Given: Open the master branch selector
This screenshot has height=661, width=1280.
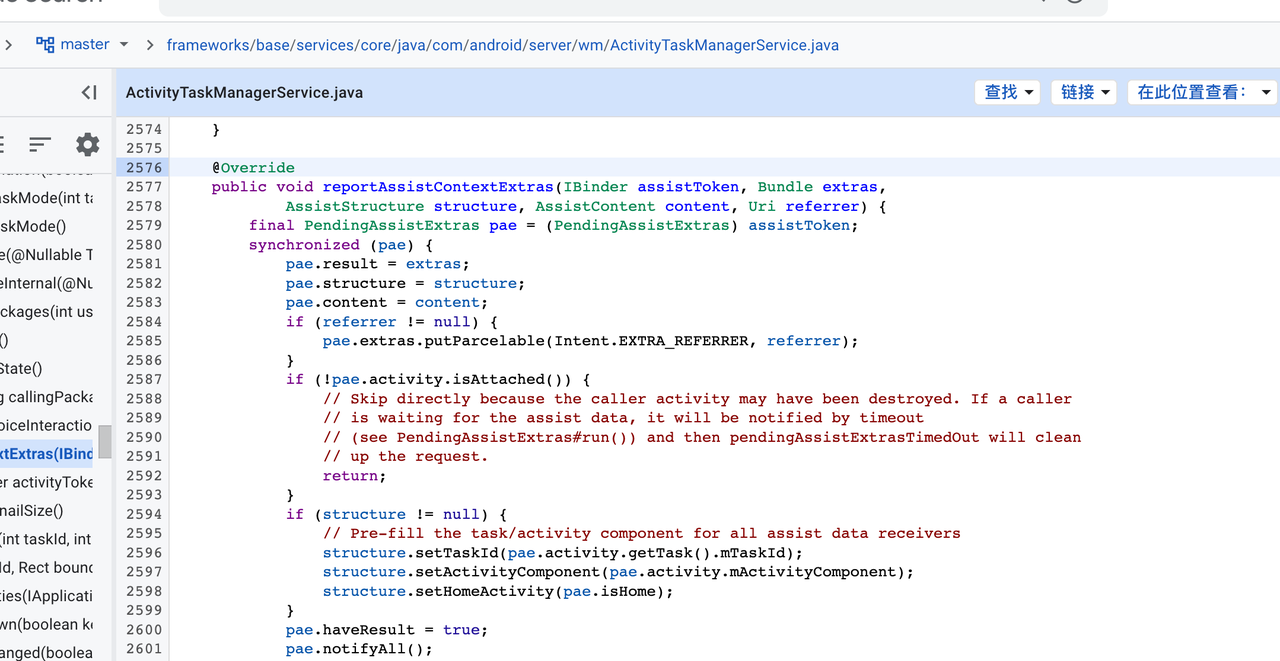Looking at the screenshot, I should (84, 44).
